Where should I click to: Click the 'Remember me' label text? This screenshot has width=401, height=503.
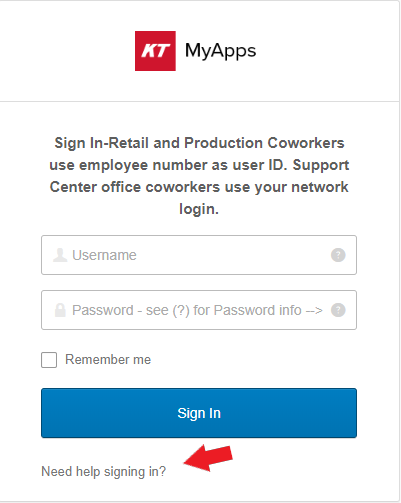108,360
